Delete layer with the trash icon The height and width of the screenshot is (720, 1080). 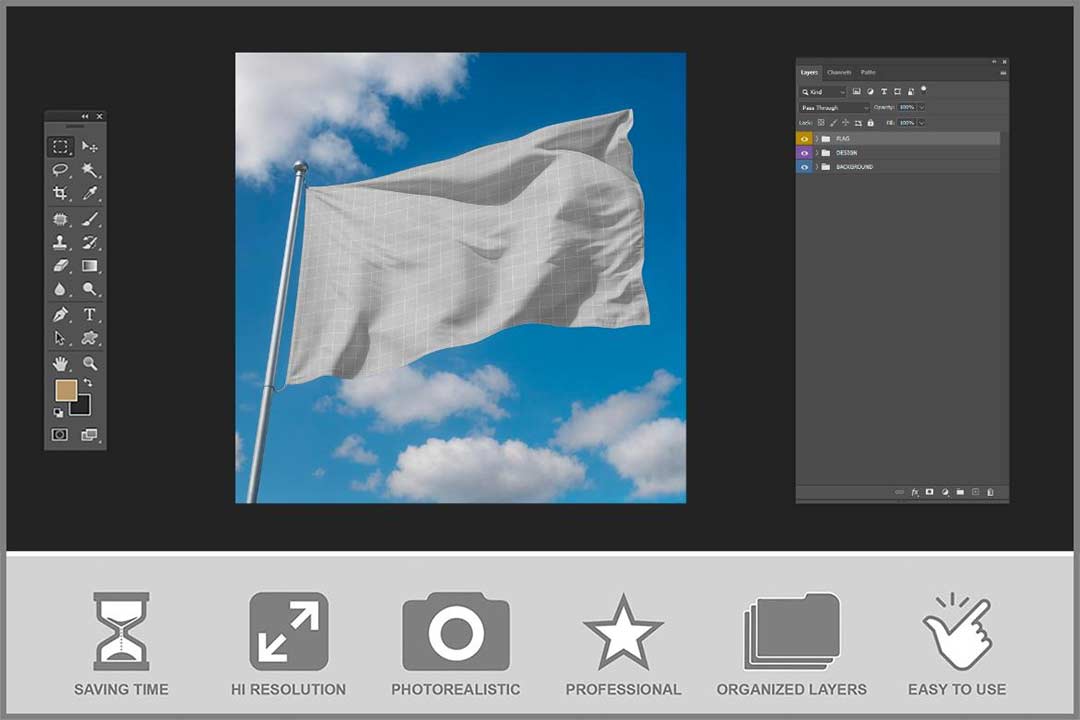click(x=990, y=492)
